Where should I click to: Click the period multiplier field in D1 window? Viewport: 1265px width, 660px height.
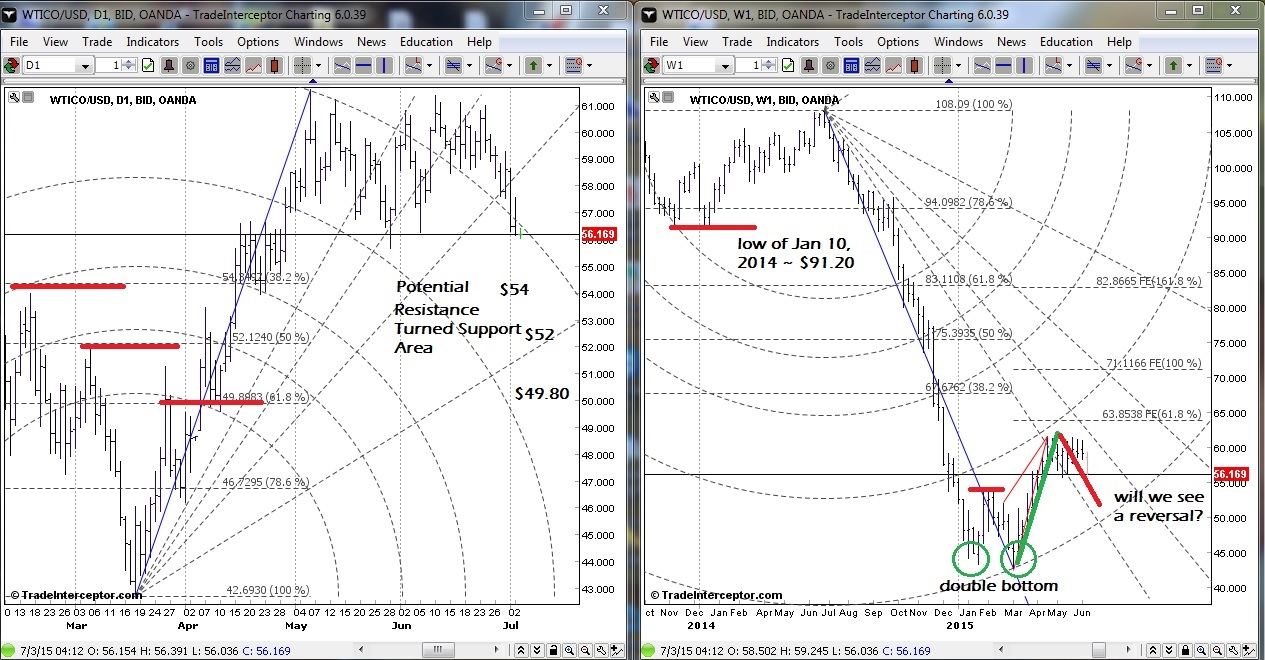coord(107,65)
